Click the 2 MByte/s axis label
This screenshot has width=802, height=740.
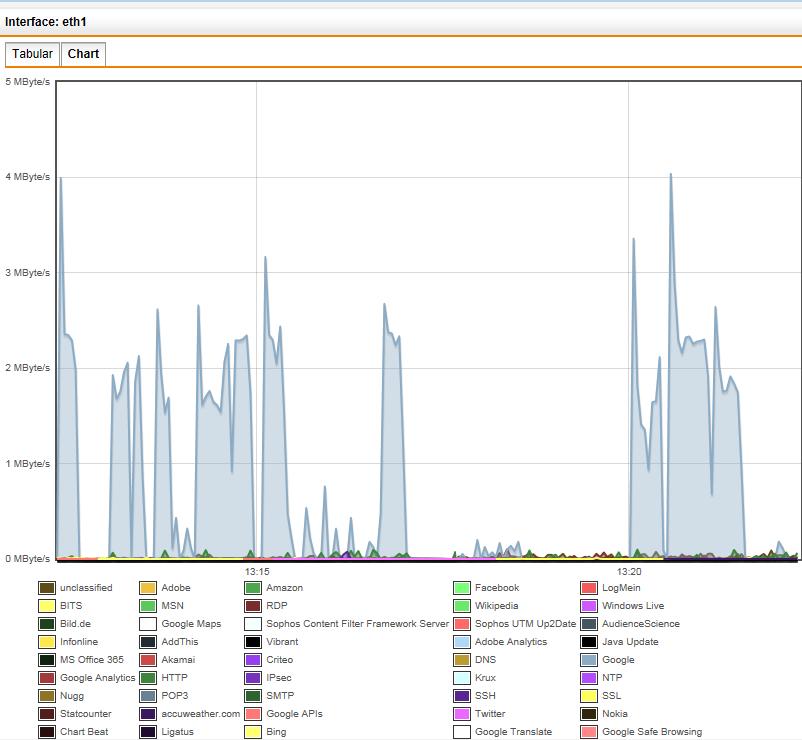click(28, 368)
